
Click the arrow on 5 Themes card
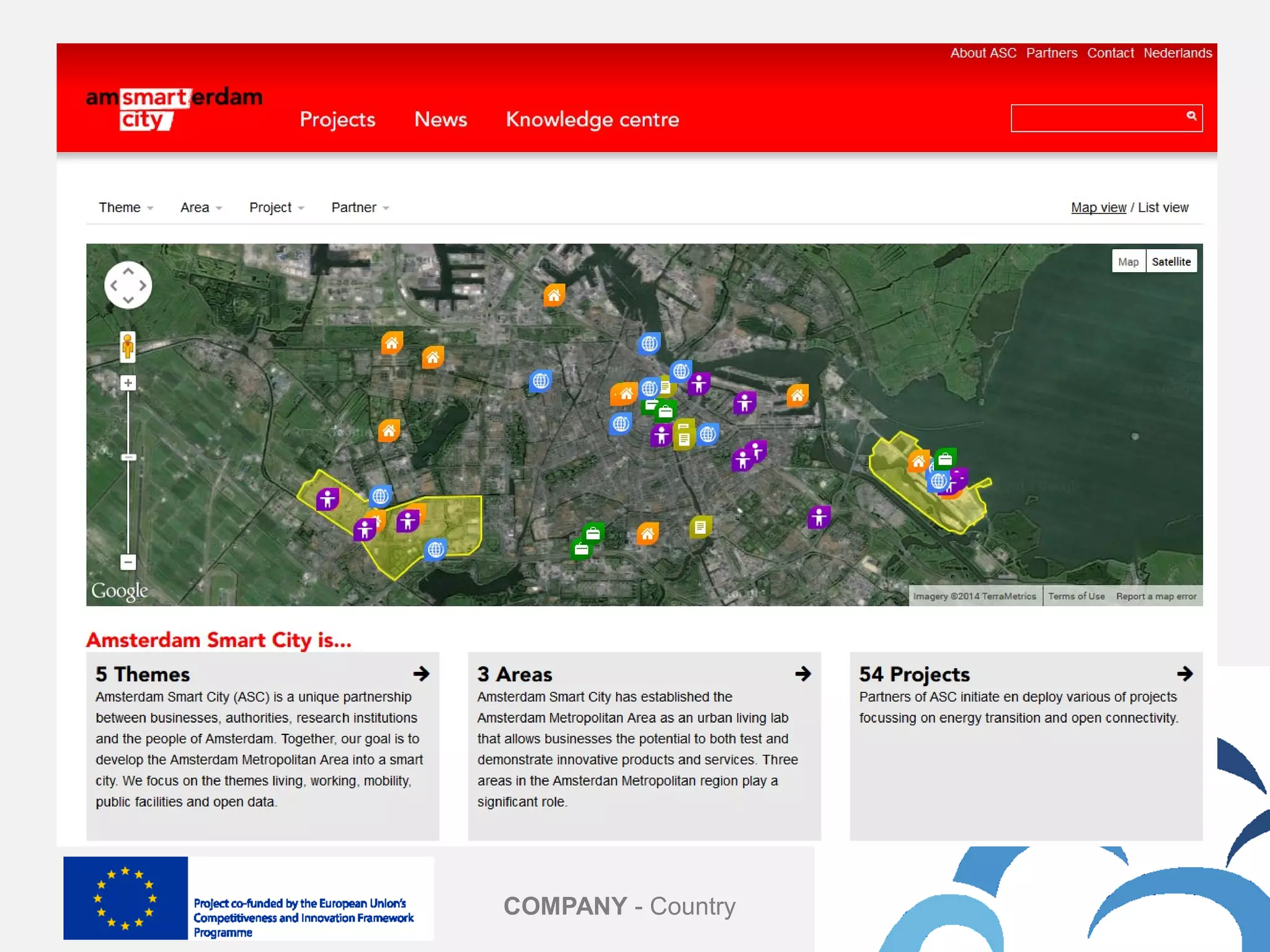(x=422, y=674)
